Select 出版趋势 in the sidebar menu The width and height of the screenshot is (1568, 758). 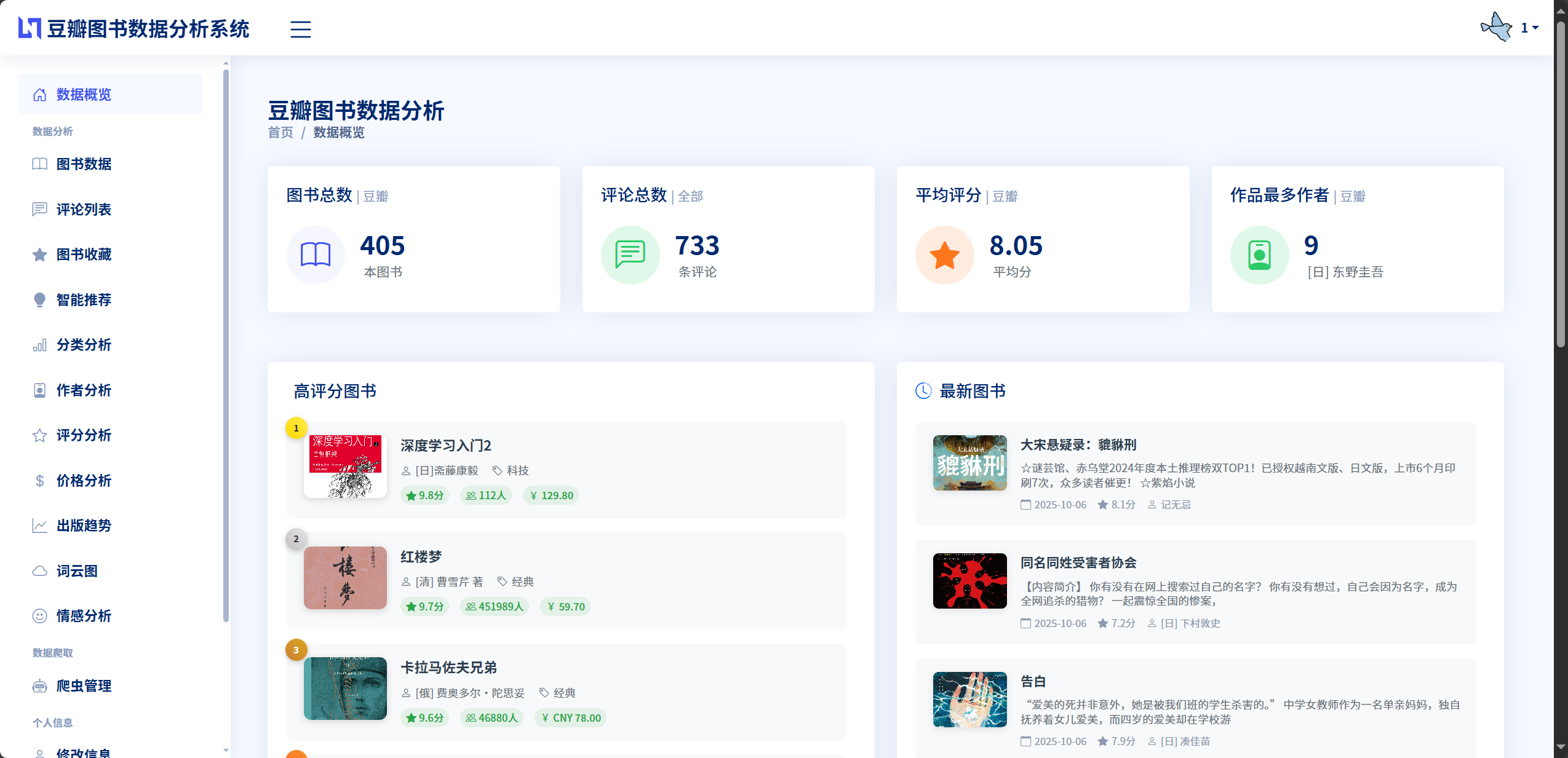[83, 525]
